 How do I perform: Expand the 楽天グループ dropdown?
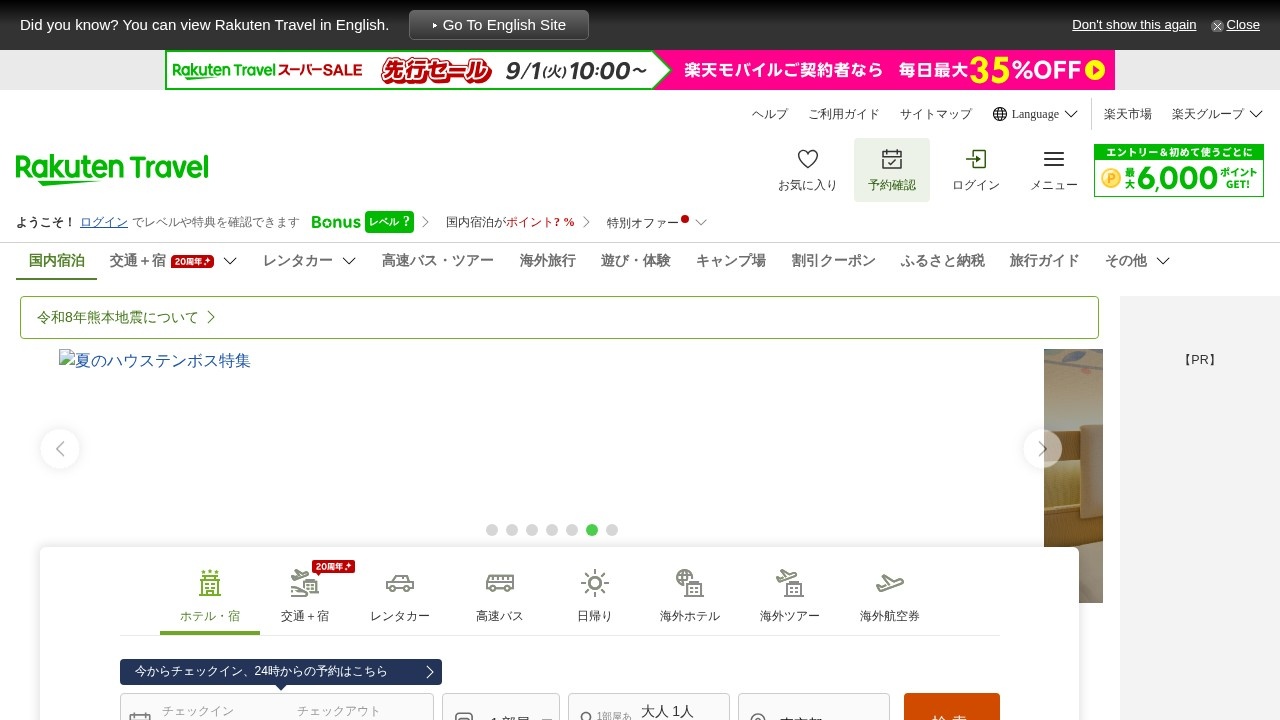1256,114
